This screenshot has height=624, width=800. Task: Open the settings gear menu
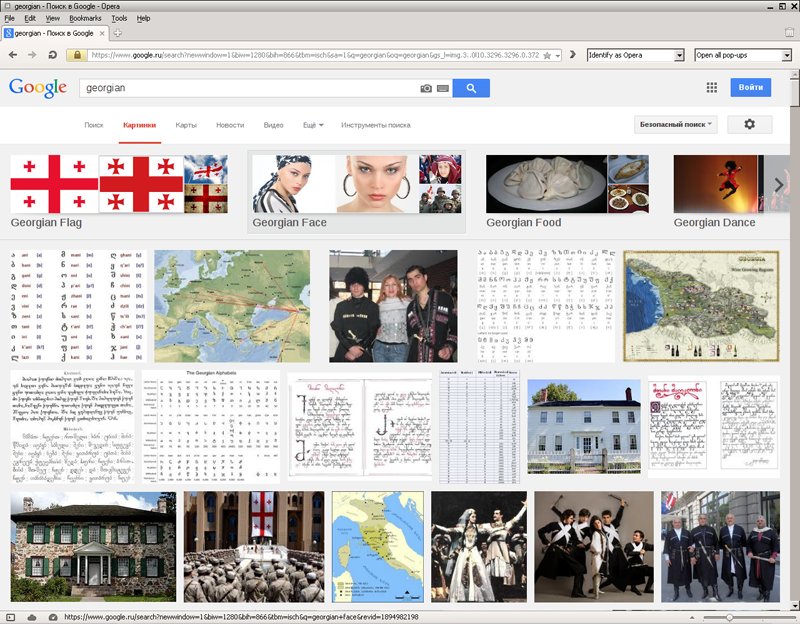pyautogui.click(x=749, y=125)
